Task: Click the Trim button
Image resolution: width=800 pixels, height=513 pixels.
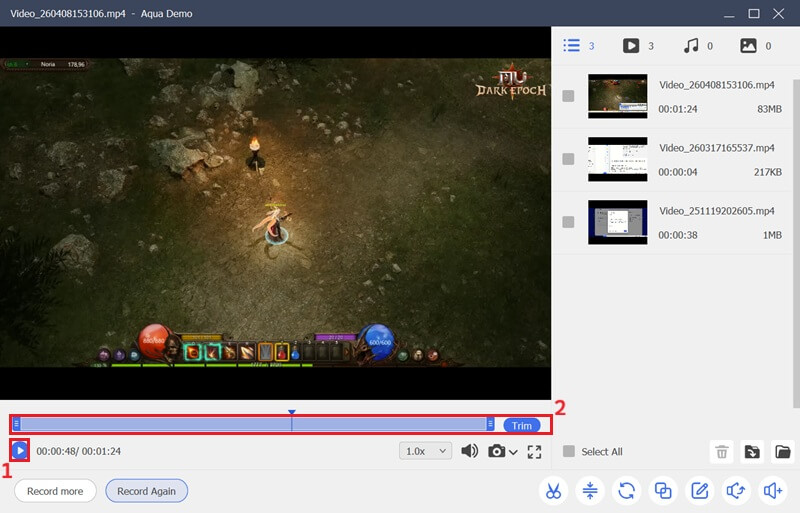Action: coord(521,425)
